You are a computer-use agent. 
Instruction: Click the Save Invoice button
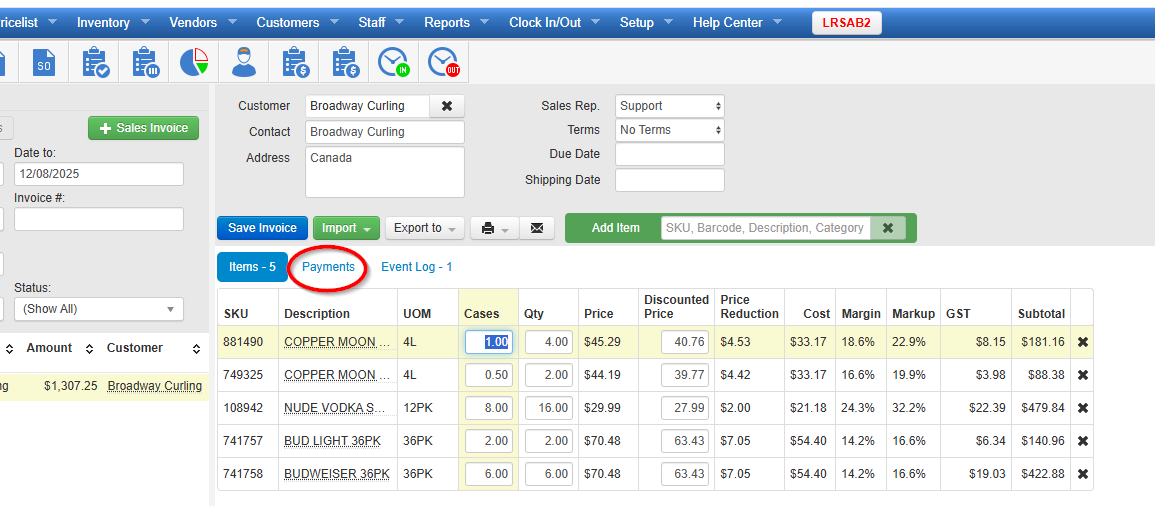[261, 228]
